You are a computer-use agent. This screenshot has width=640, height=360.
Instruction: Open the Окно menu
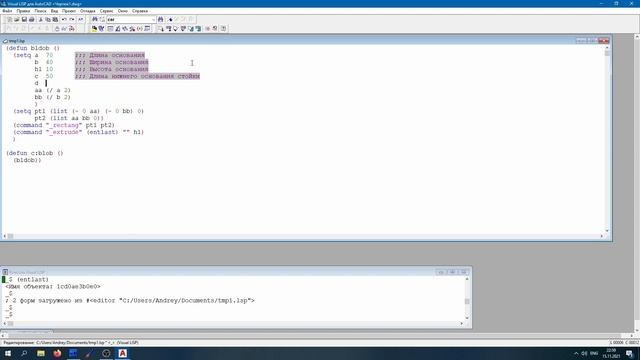pyautogui.click(x=122, y=11)
